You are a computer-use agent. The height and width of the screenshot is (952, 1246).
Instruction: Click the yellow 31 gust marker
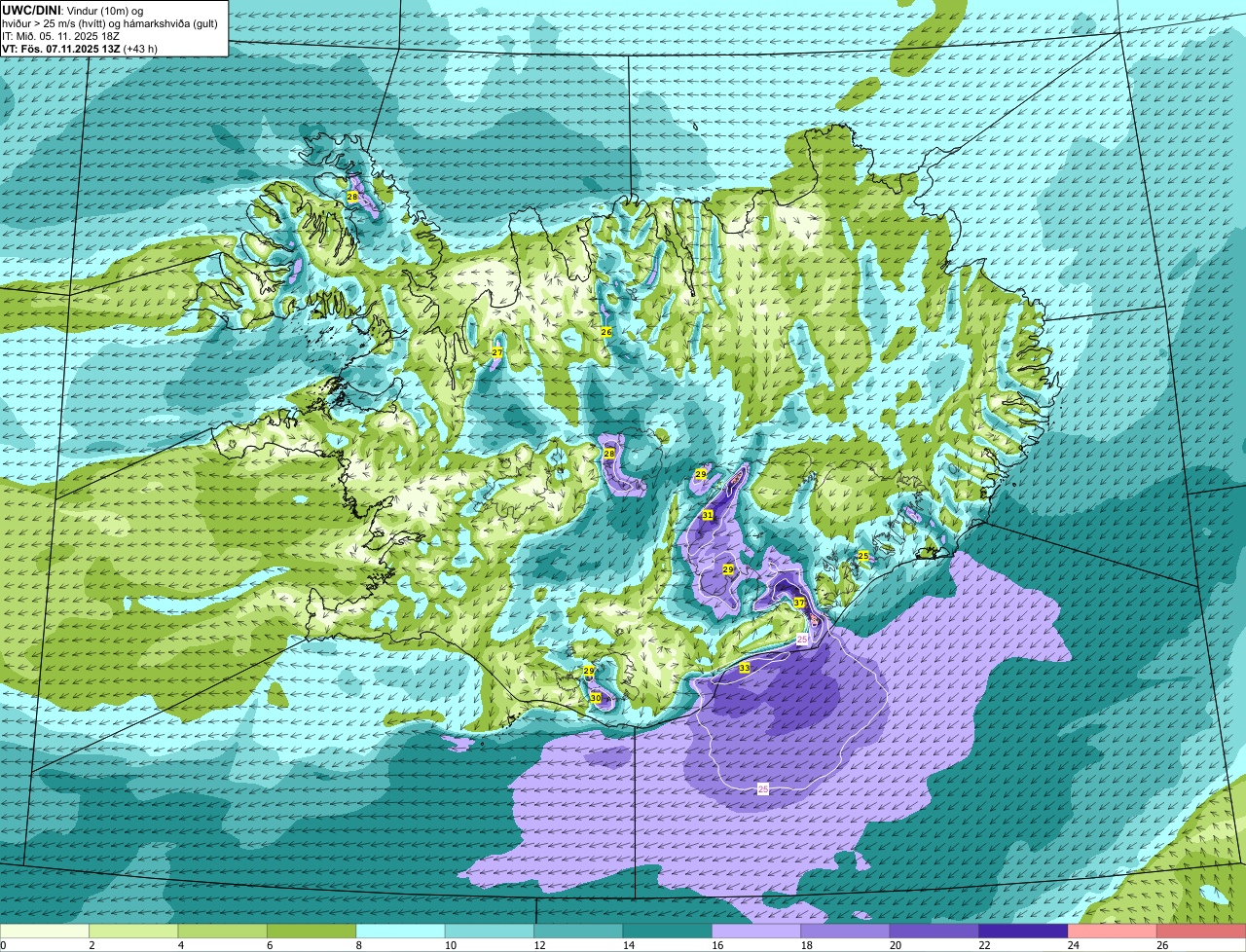(x=708, y=515)
